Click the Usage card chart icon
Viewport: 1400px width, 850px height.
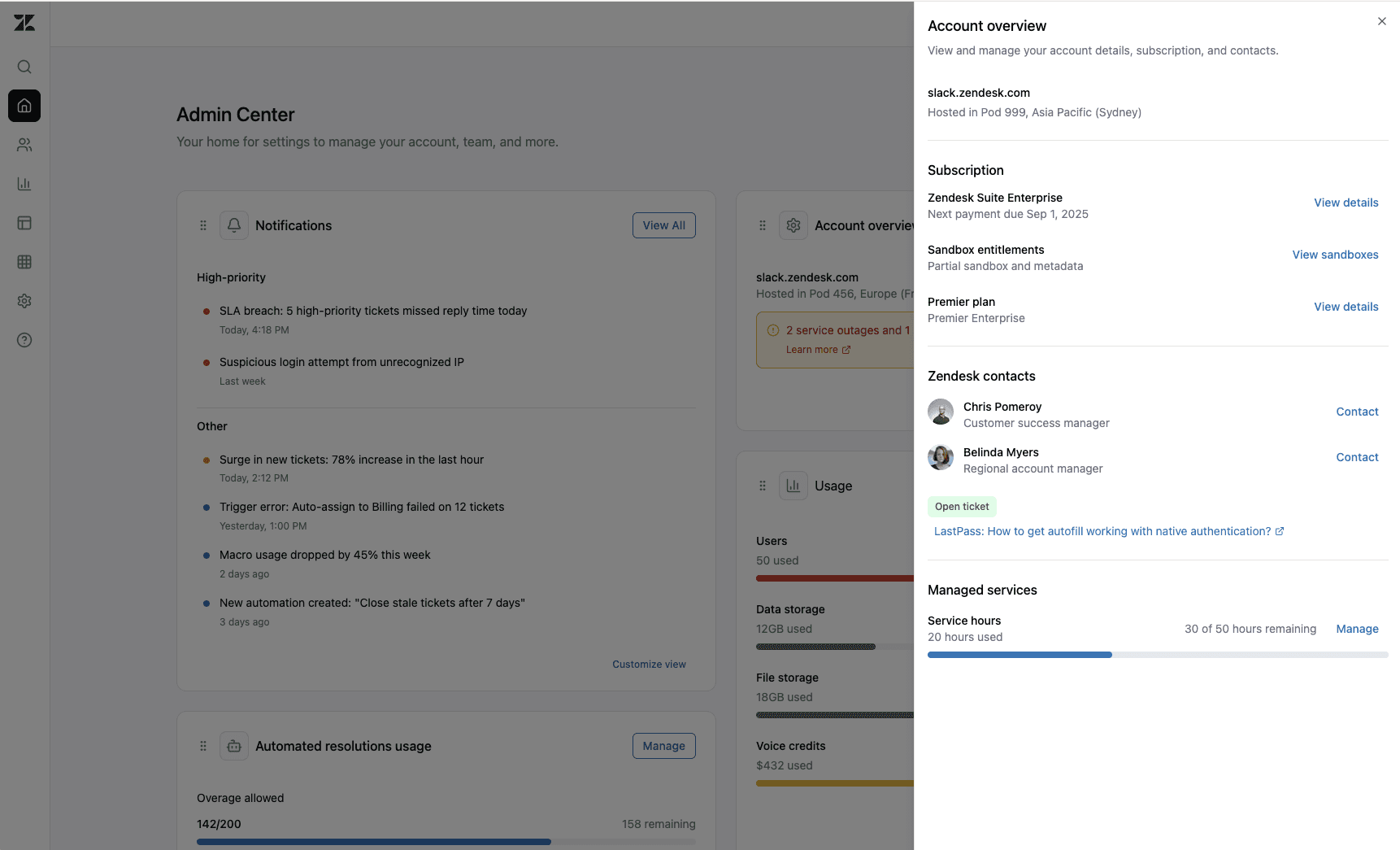793,486
